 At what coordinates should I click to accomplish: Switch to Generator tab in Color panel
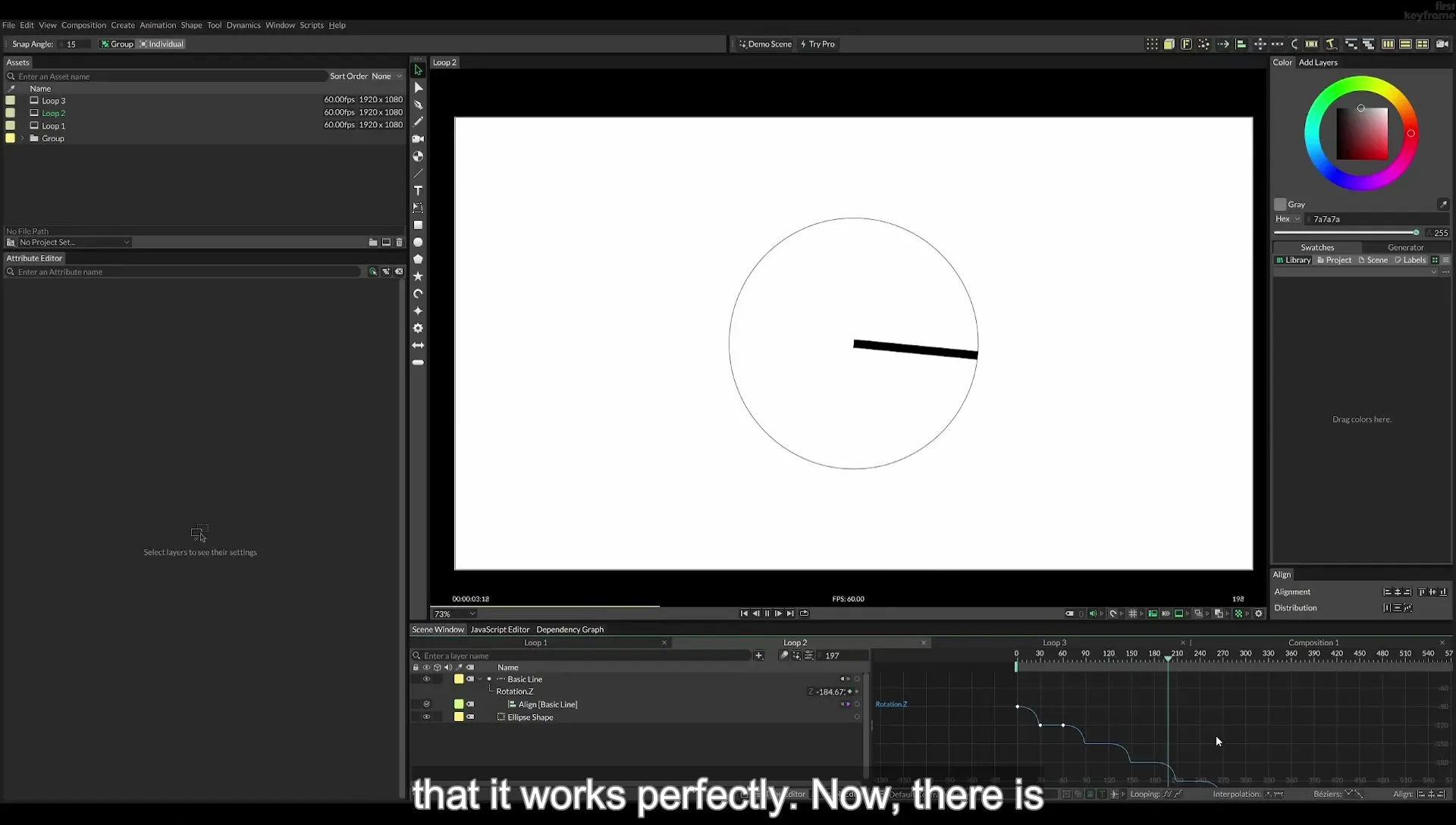[x=1405, y=247]
